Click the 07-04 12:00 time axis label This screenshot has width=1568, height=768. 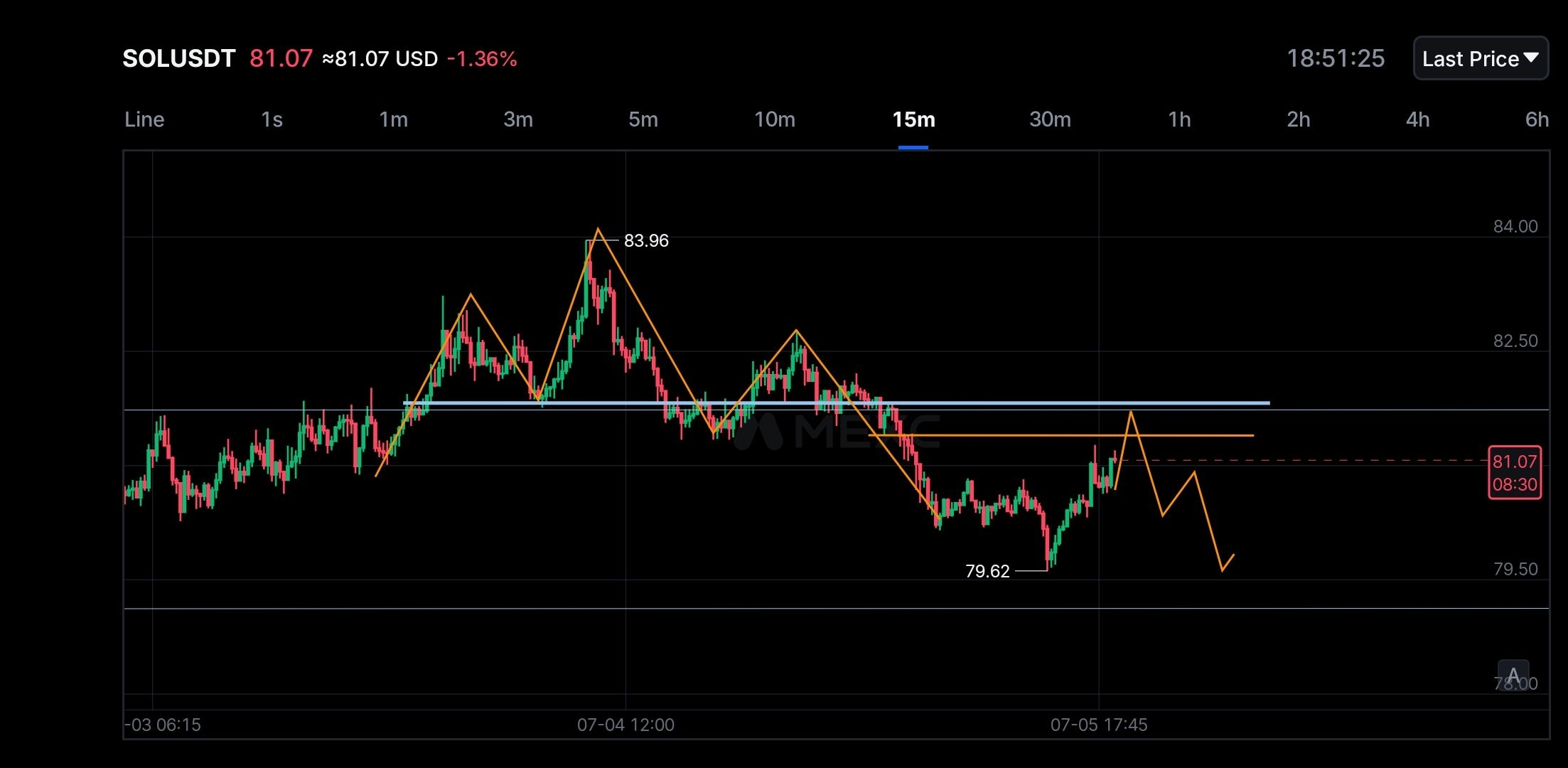[625, 725]
